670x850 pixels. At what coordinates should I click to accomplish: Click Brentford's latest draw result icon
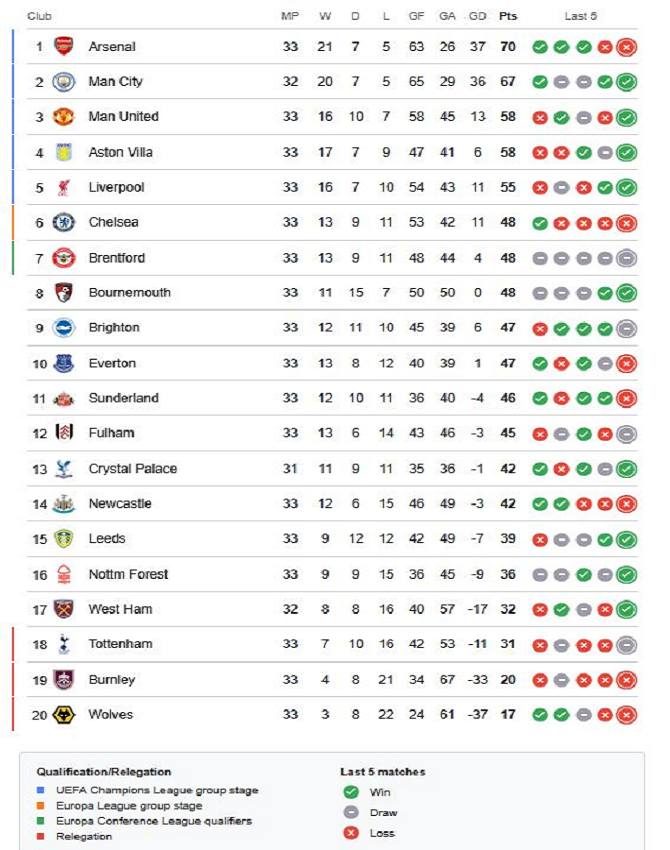626,258
